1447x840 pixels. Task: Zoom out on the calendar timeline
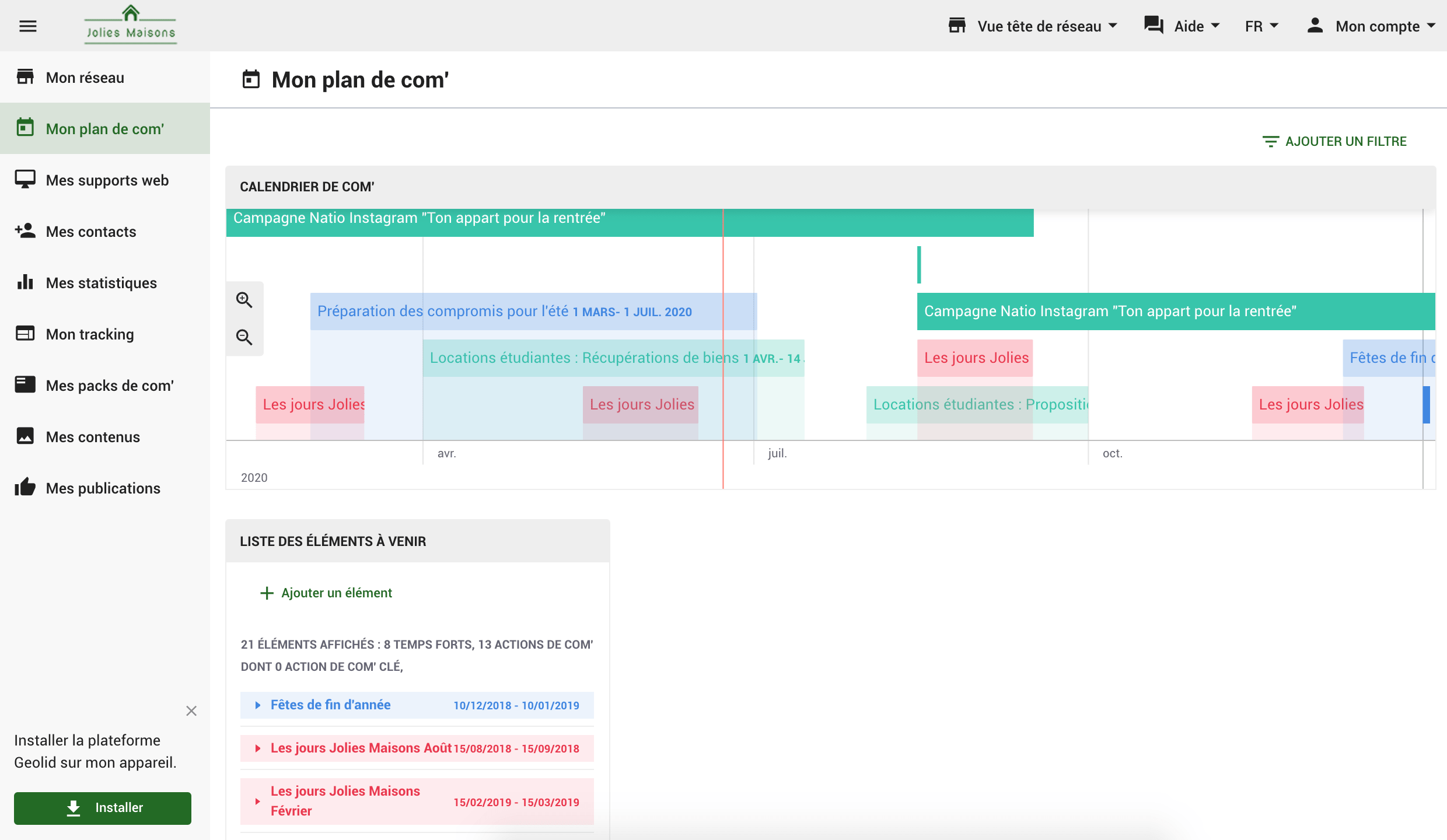(x=244, y=337)
